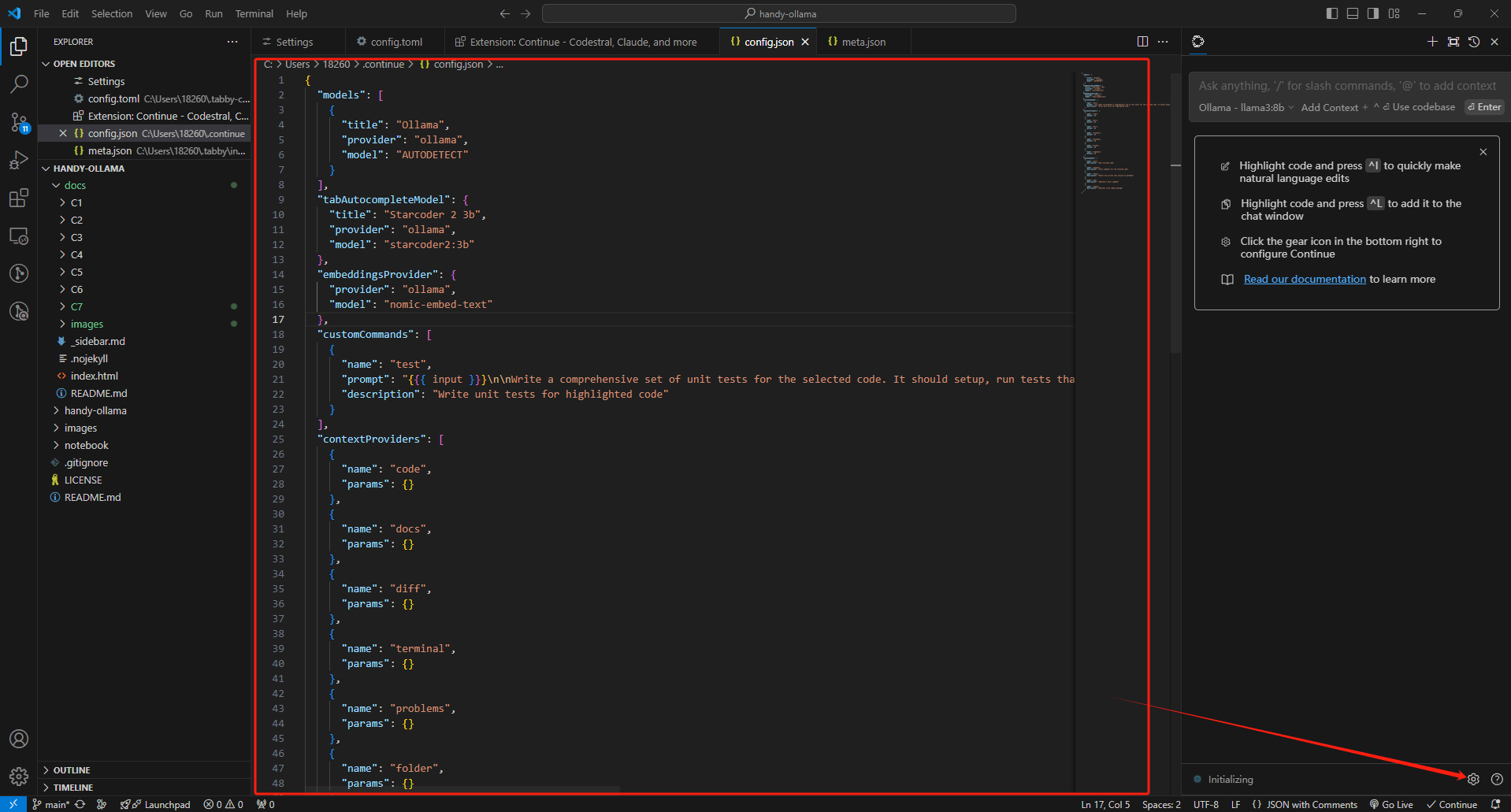This screenshot has height=812, width=1511.
Task: Open the Extensions view icon
Action: point(19,198)
